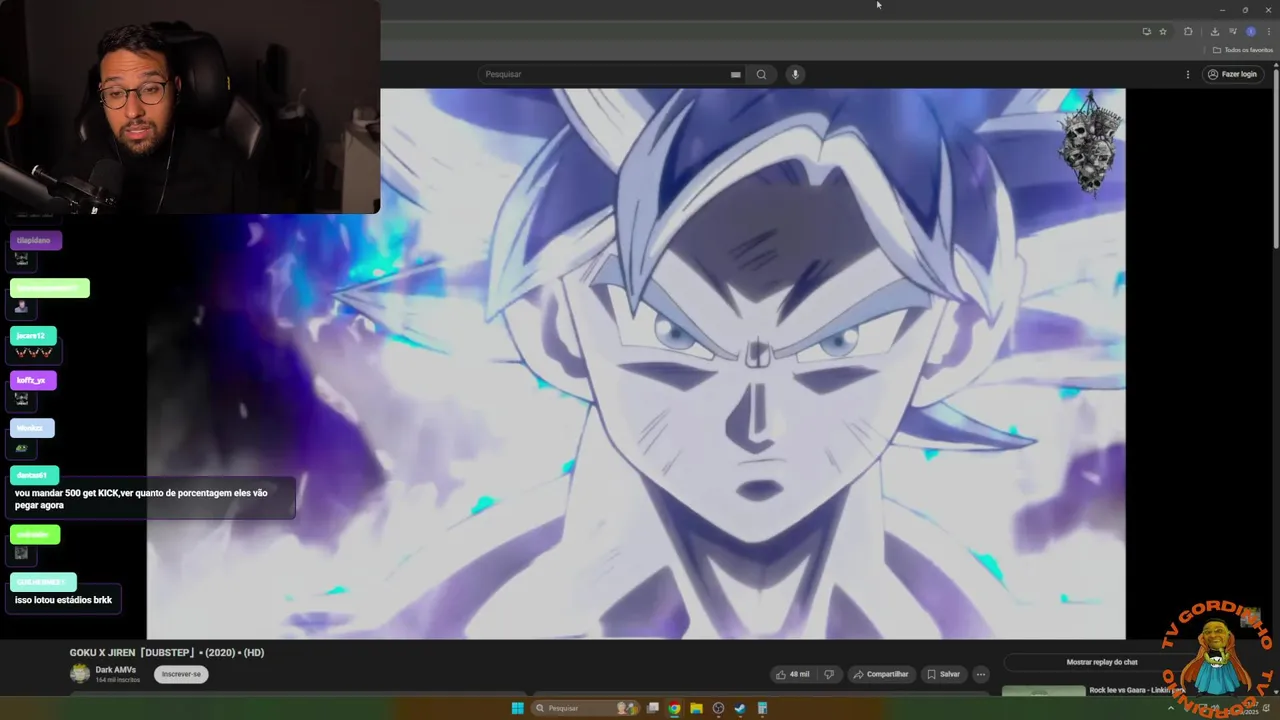Open more actions ellipsis beside Salvar
This screenshot has width=1280, height=720.
pyautogui.click(x=981, y=674)
